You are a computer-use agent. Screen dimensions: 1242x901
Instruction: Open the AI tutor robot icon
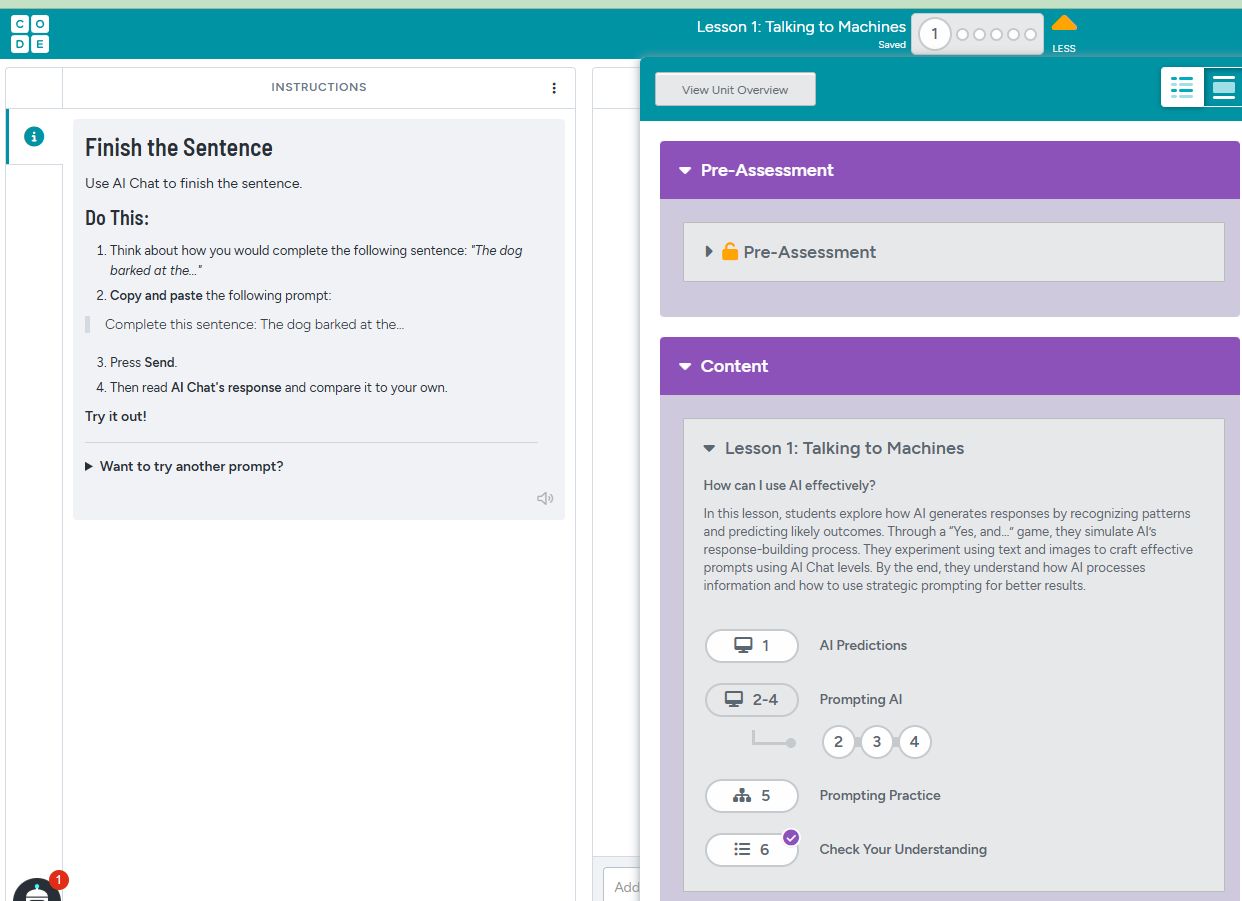point(37,890)
